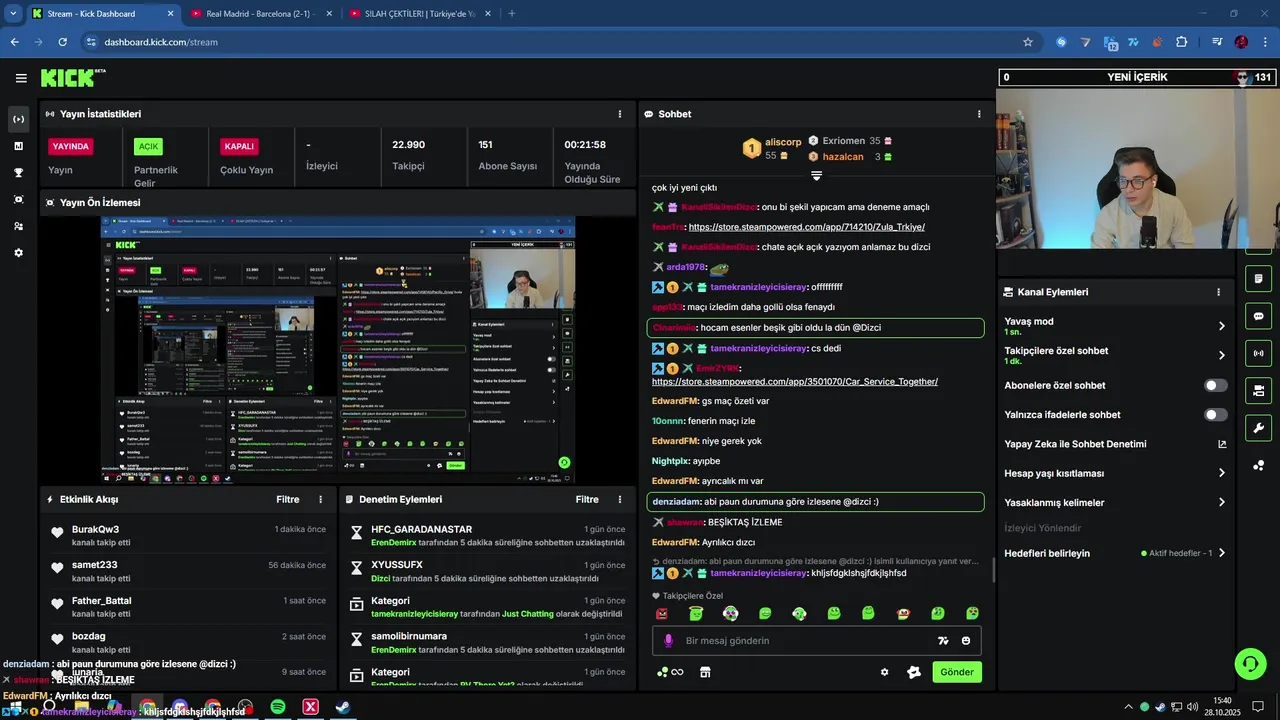Open Yayın İstatistikleri panel options menu
The width and height of the screenshot is (1280, 720).
pos(619,114)
